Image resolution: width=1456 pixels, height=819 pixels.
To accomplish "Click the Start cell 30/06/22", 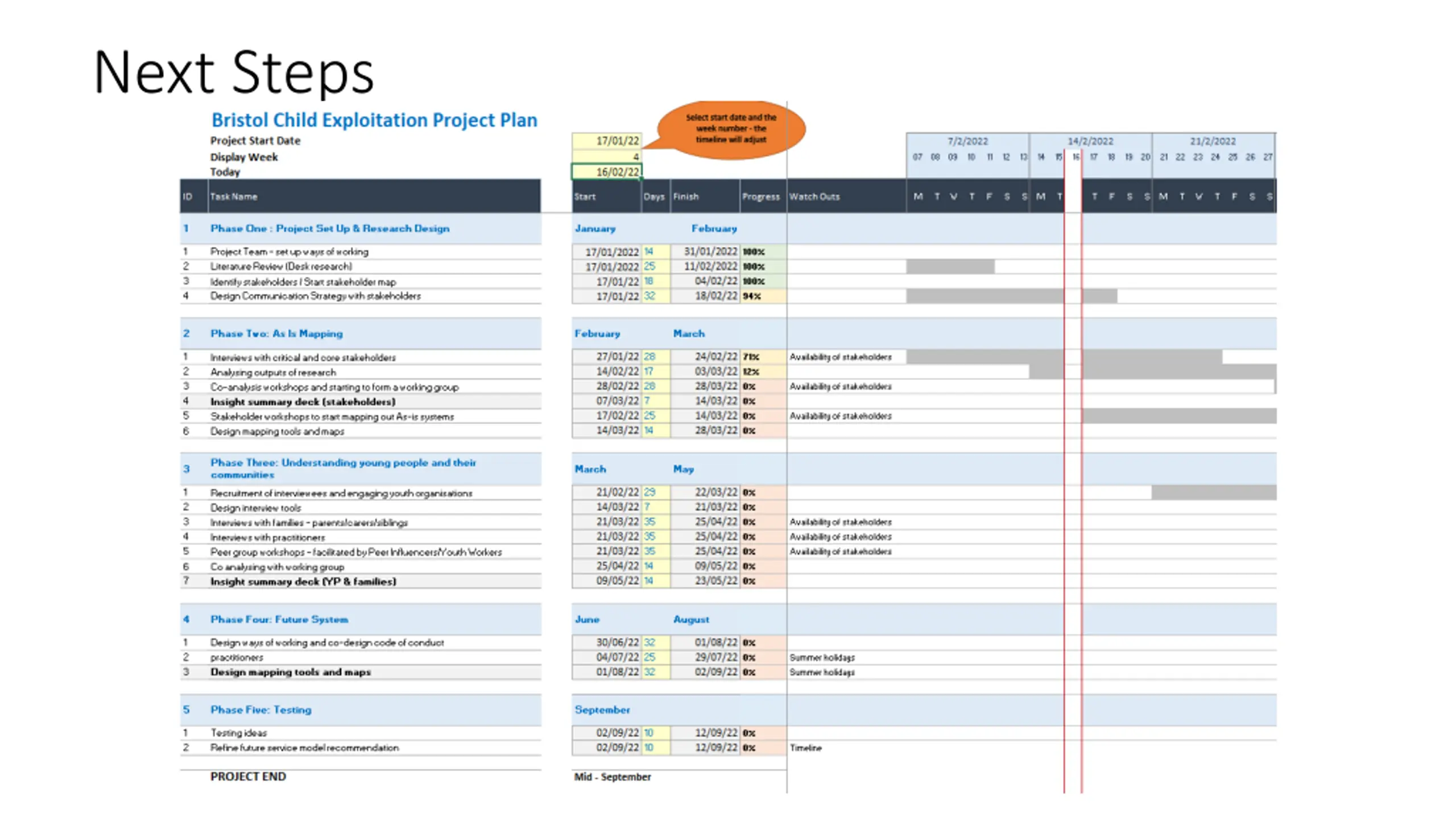I will pyautogui.click(x=606, y=642).
